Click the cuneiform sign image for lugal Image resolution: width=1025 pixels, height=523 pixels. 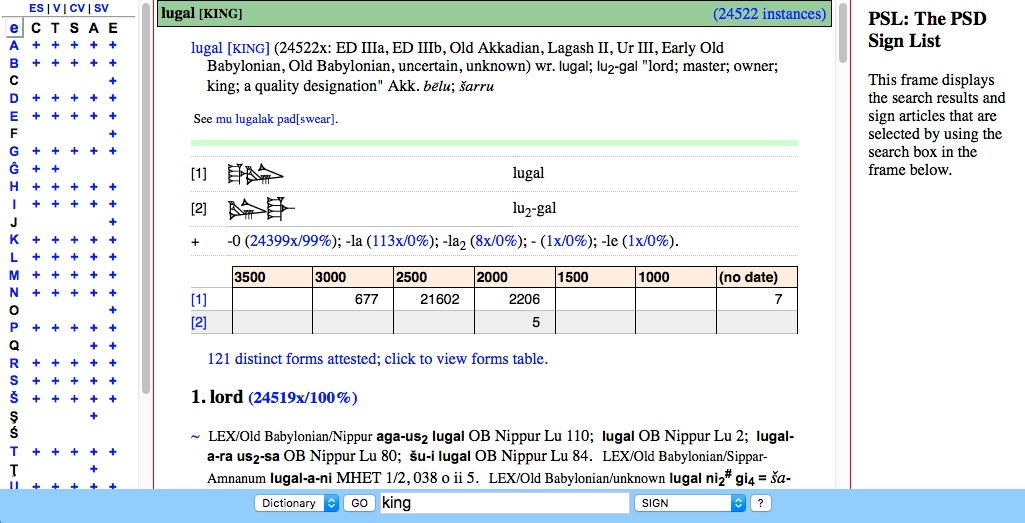click(255, 174)
